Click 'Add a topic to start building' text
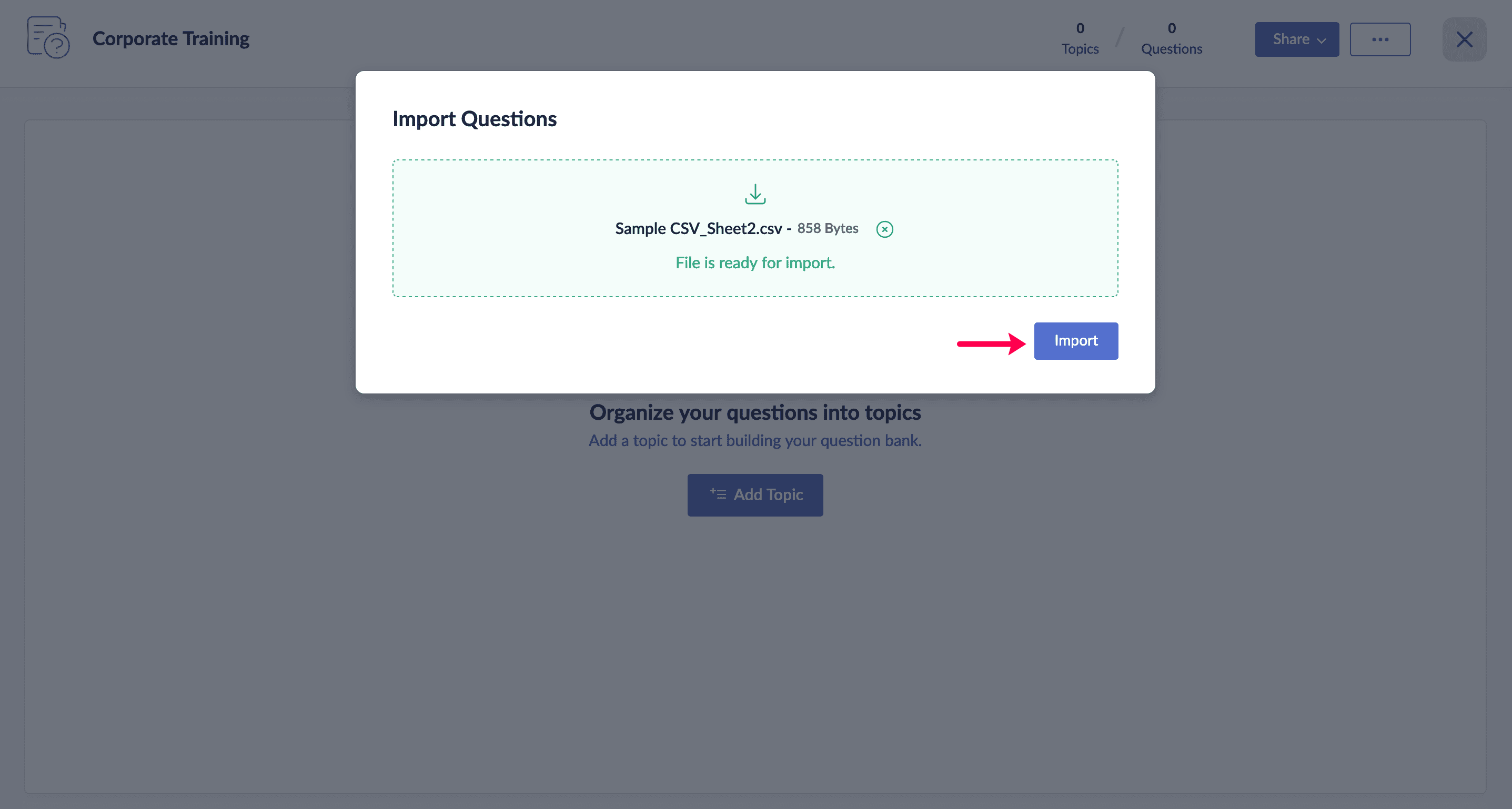This screenshot has height=809, width=1512. click(755, 441)
